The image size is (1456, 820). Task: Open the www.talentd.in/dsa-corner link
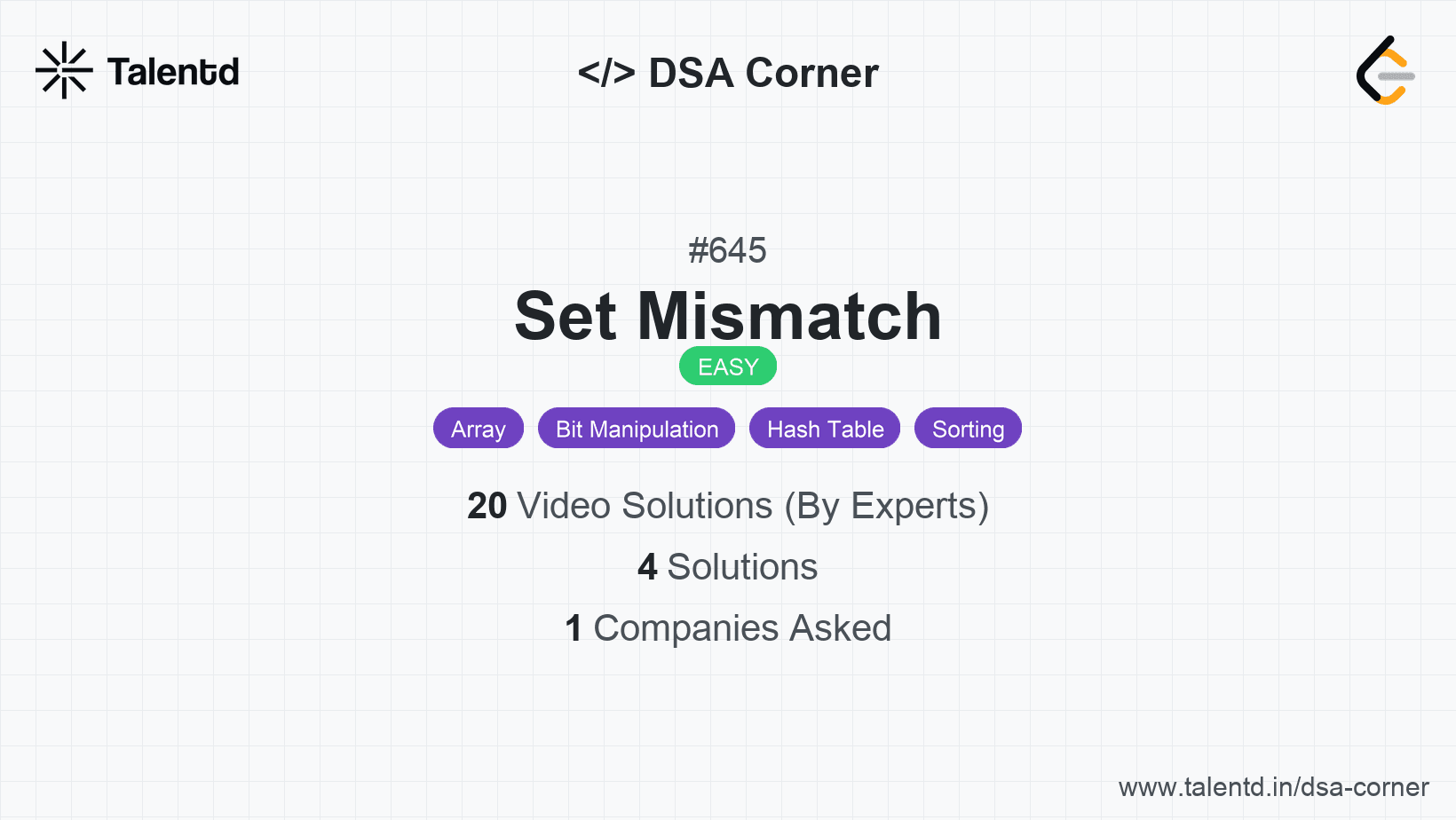(1273, 787)
